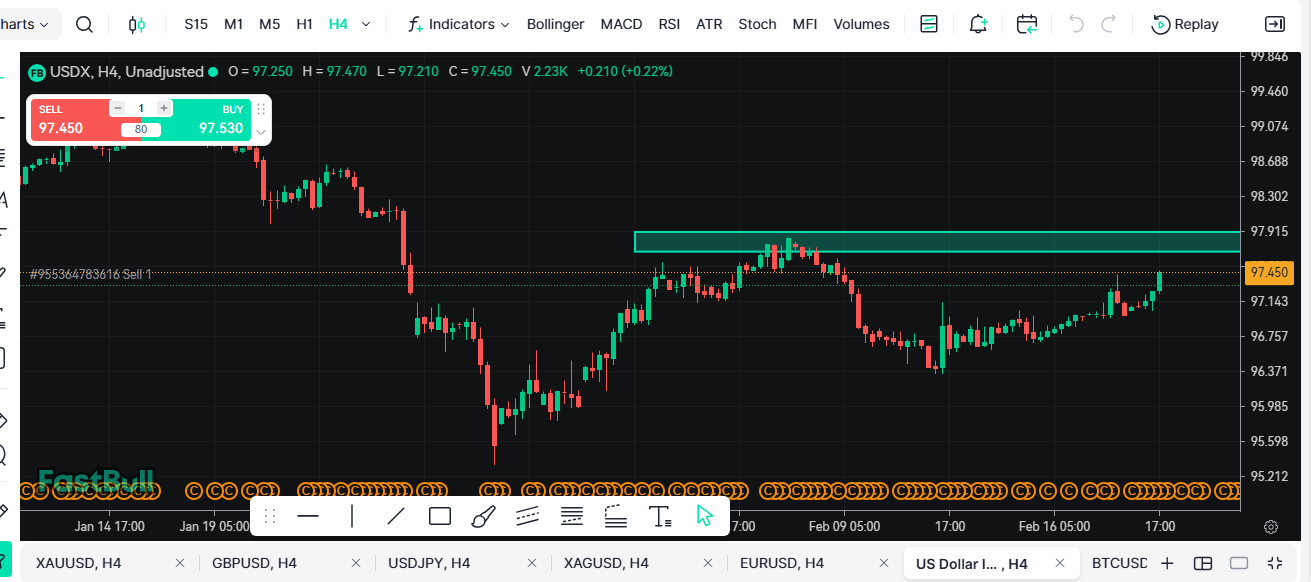This screenshot has width=1311, height=582.
Task: Open the EURUSD, H4 chart tab
Action: tap(782, 563)
